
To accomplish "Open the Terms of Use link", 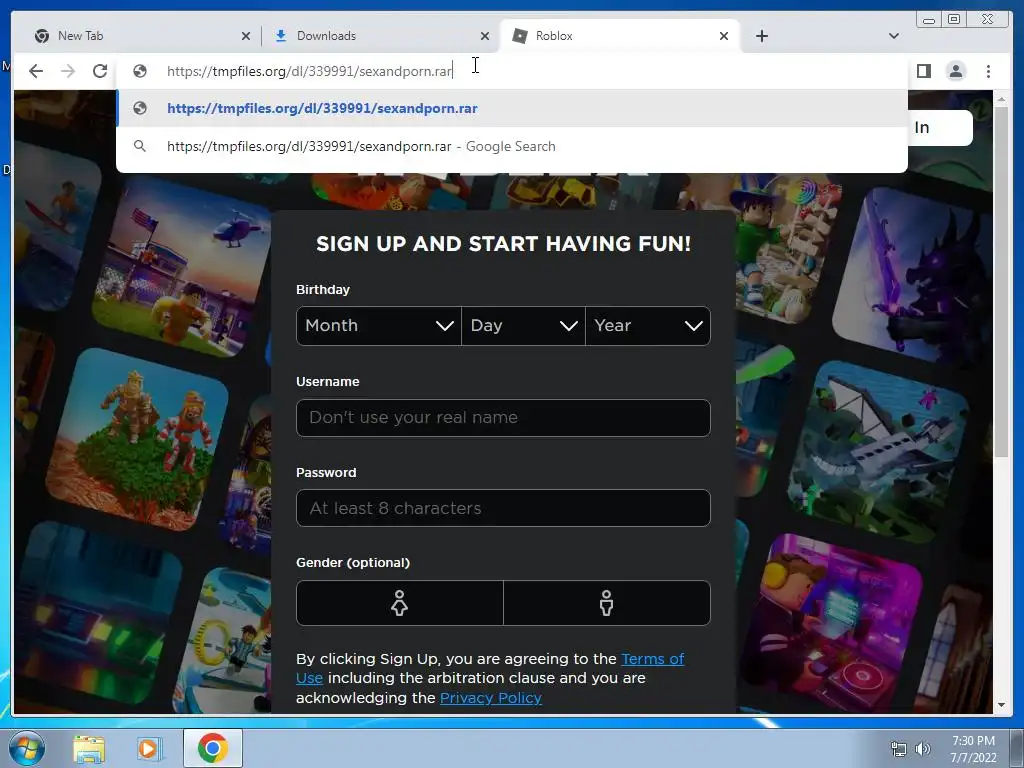I will pos(652,659).
